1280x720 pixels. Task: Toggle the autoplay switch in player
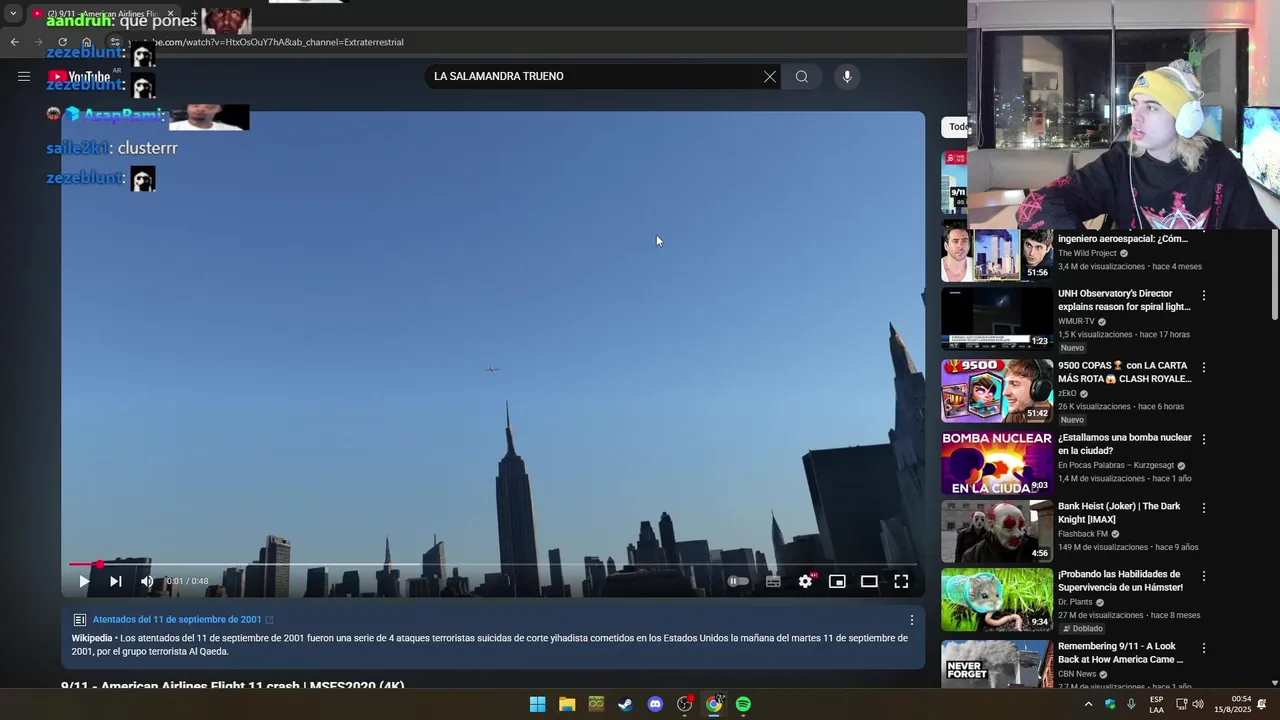point(737,581)
